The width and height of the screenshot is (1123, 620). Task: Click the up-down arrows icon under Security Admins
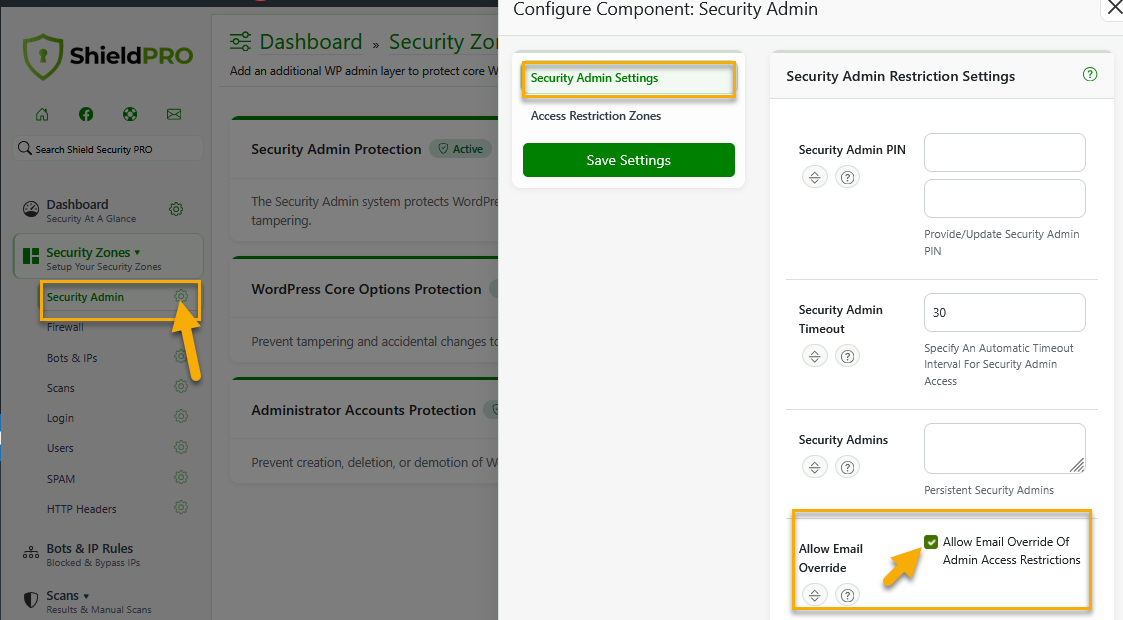tap(815, 467)
